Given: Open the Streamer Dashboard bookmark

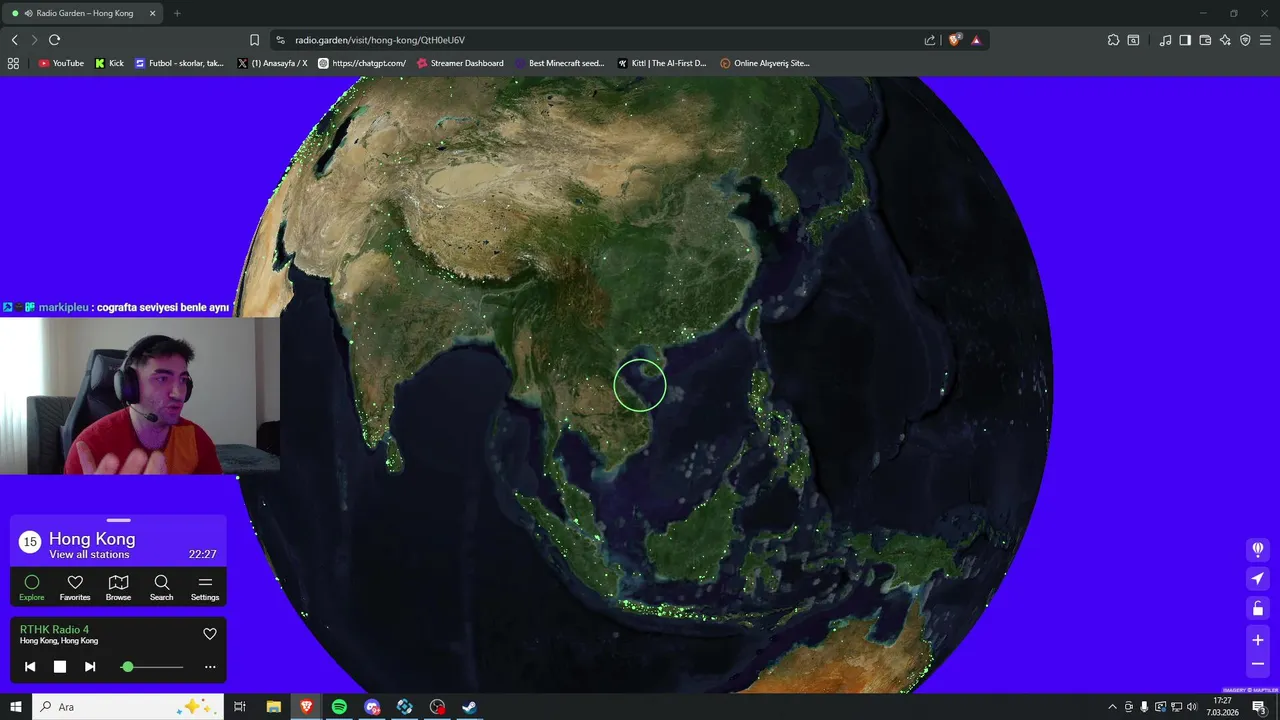Looking at the screenshot, I should (x=460, y=63).
